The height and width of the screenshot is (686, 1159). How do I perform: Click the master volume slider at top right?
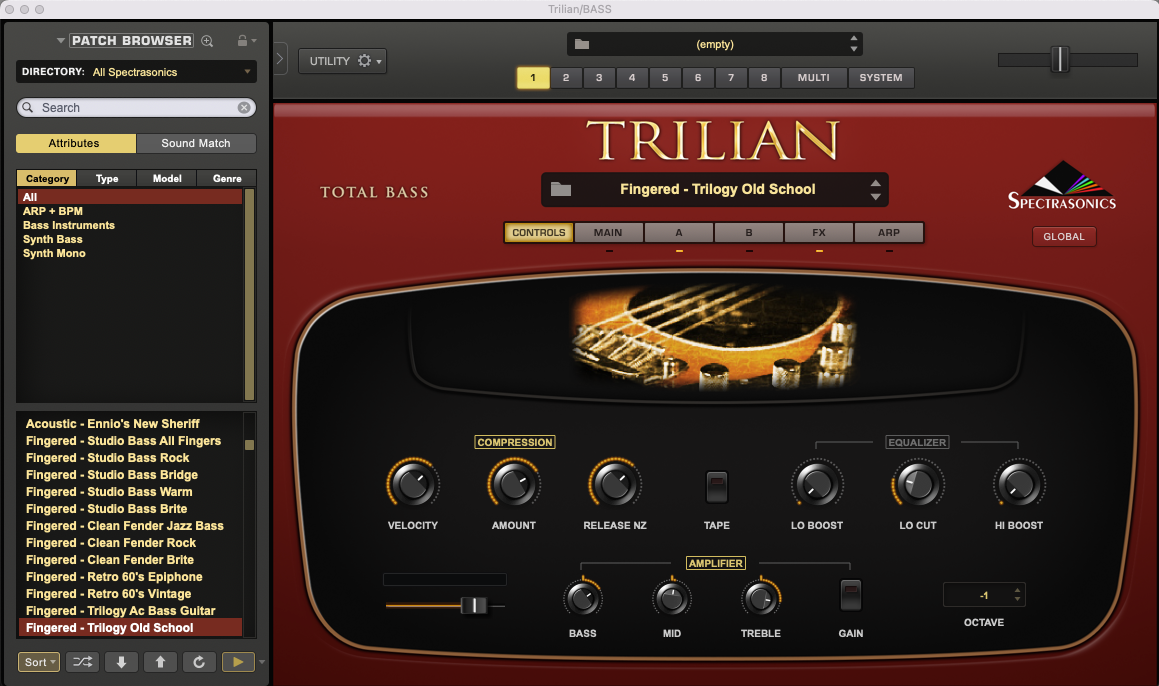1067,59
